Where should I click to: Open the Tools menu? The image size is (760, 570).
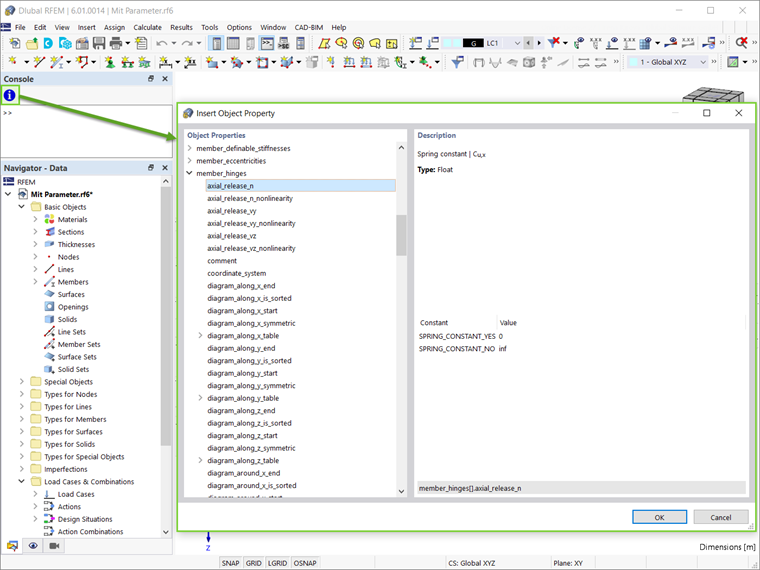pos(210,28)
